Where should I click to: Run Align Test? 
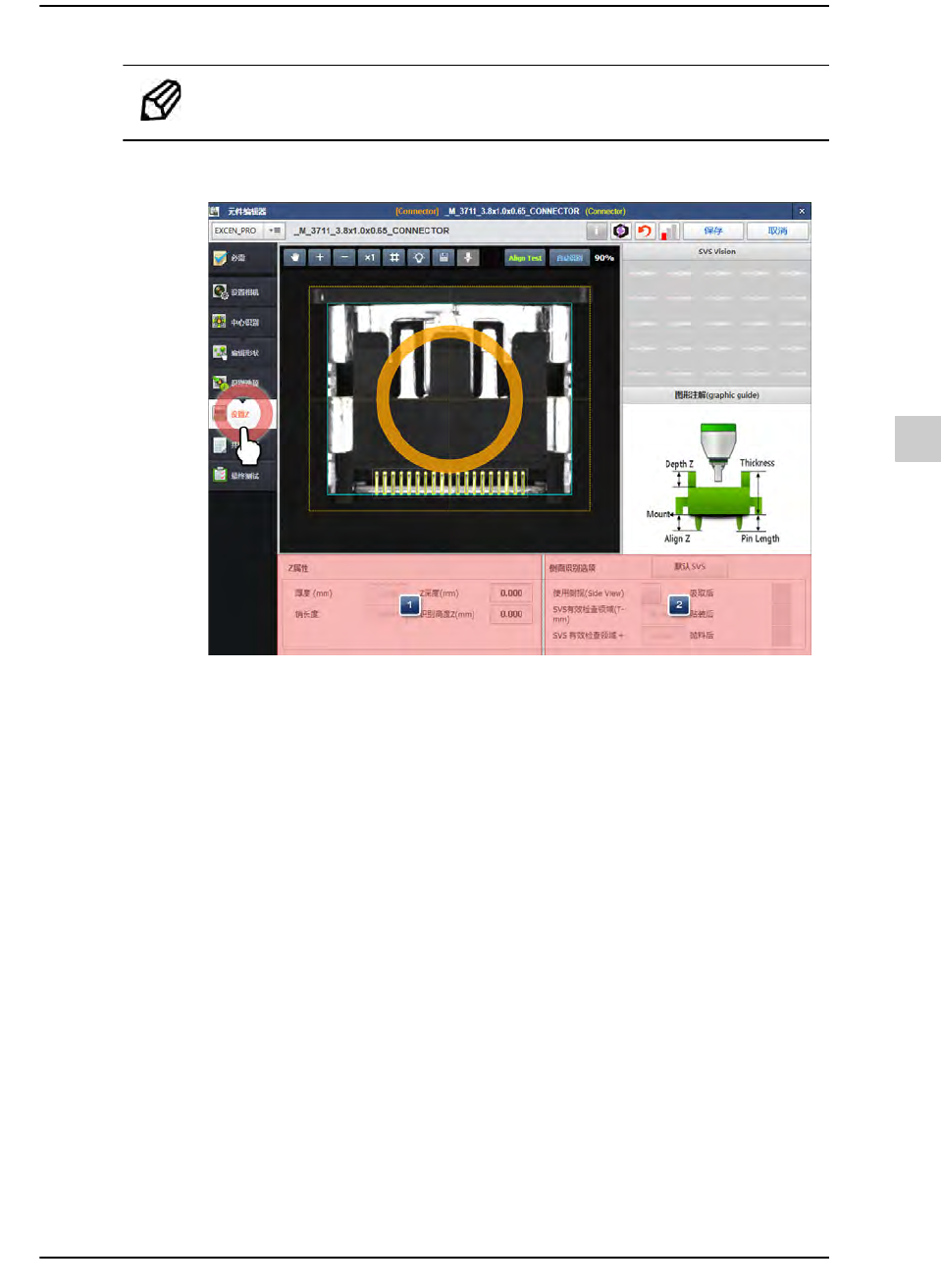pyautogui.click(x=525, y=258)
